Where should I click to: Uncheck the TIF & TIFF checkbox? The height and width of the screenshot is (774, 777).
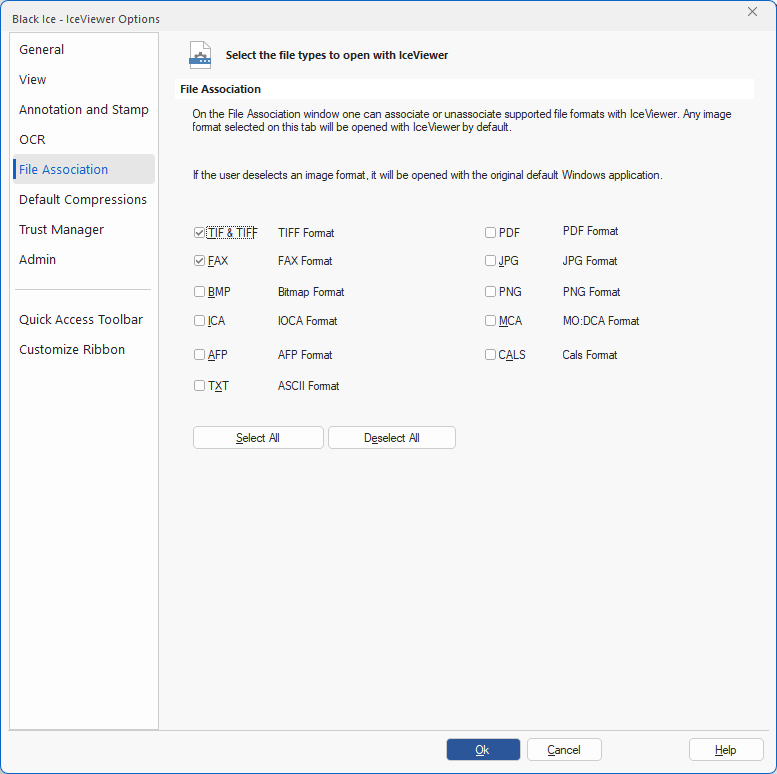coord(199,232)
